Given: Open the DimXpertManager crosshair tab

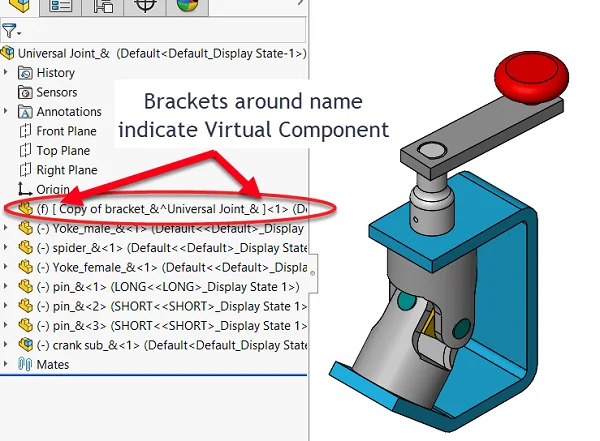Looking at the screenshot, I should tap(145, 6).
